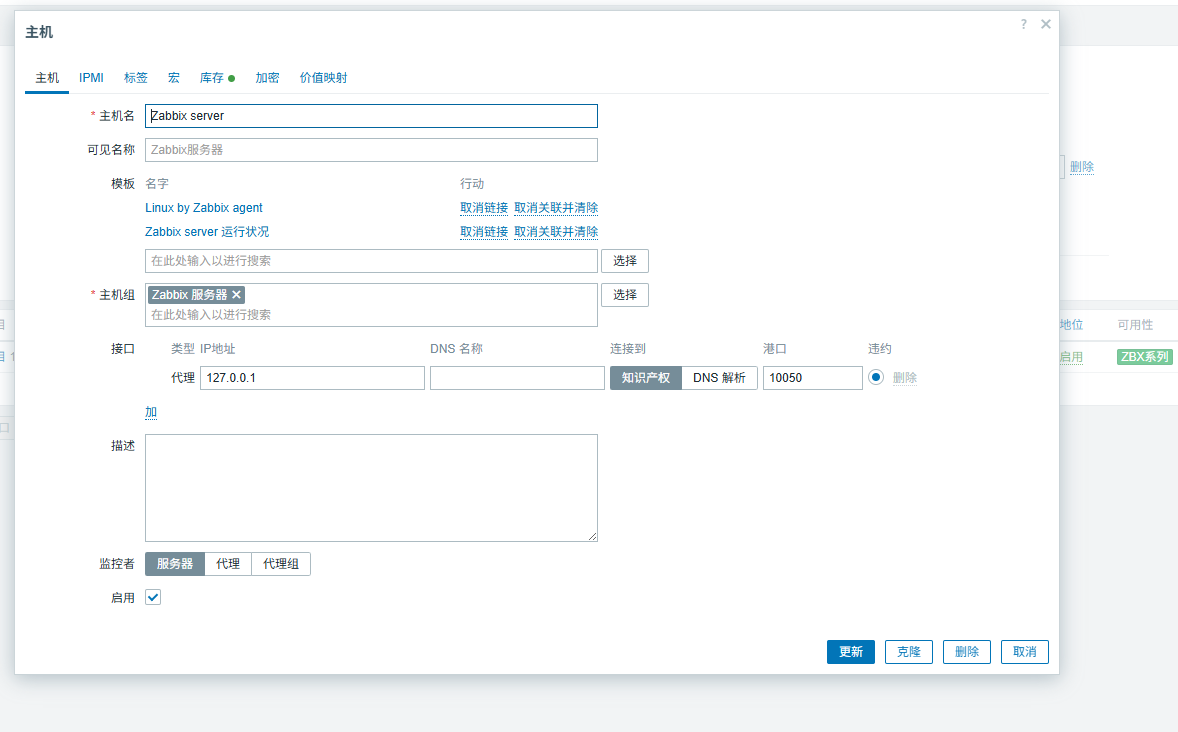
Task: Click the 更新 button
Action: pos(851,652)
